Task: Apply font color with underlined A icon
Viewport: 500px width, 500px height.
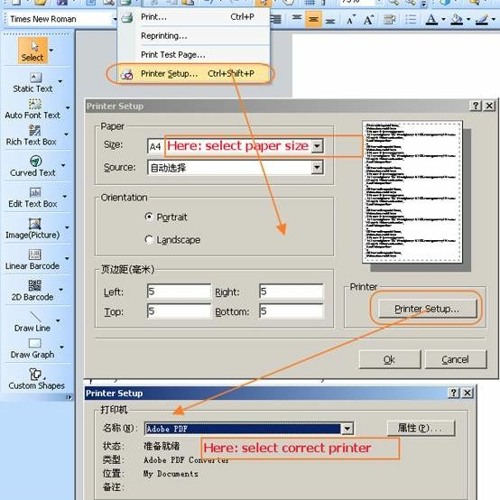Action: coord(432,20)
